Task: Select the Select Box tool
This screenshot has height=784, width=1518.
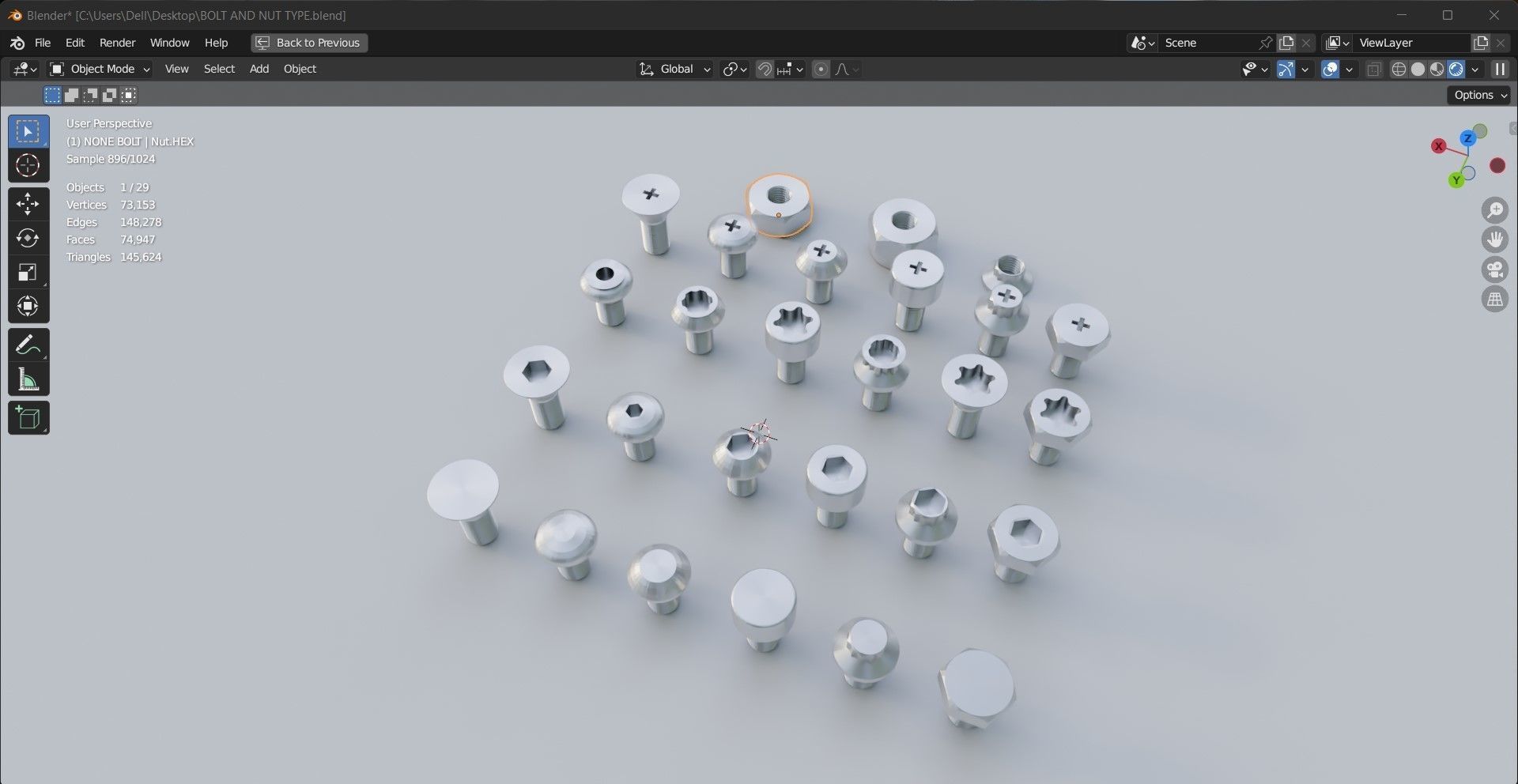Action: click(x=28, y=131)
